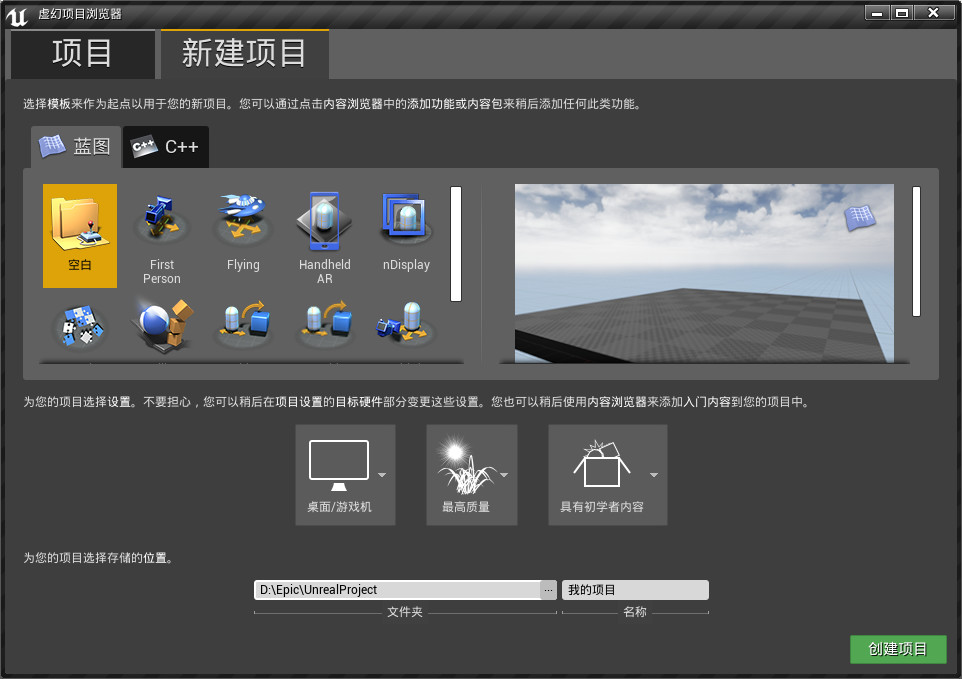Open the 新建项目 tab
This screenshot has width=962, height=679.
[x=245, y=54]
